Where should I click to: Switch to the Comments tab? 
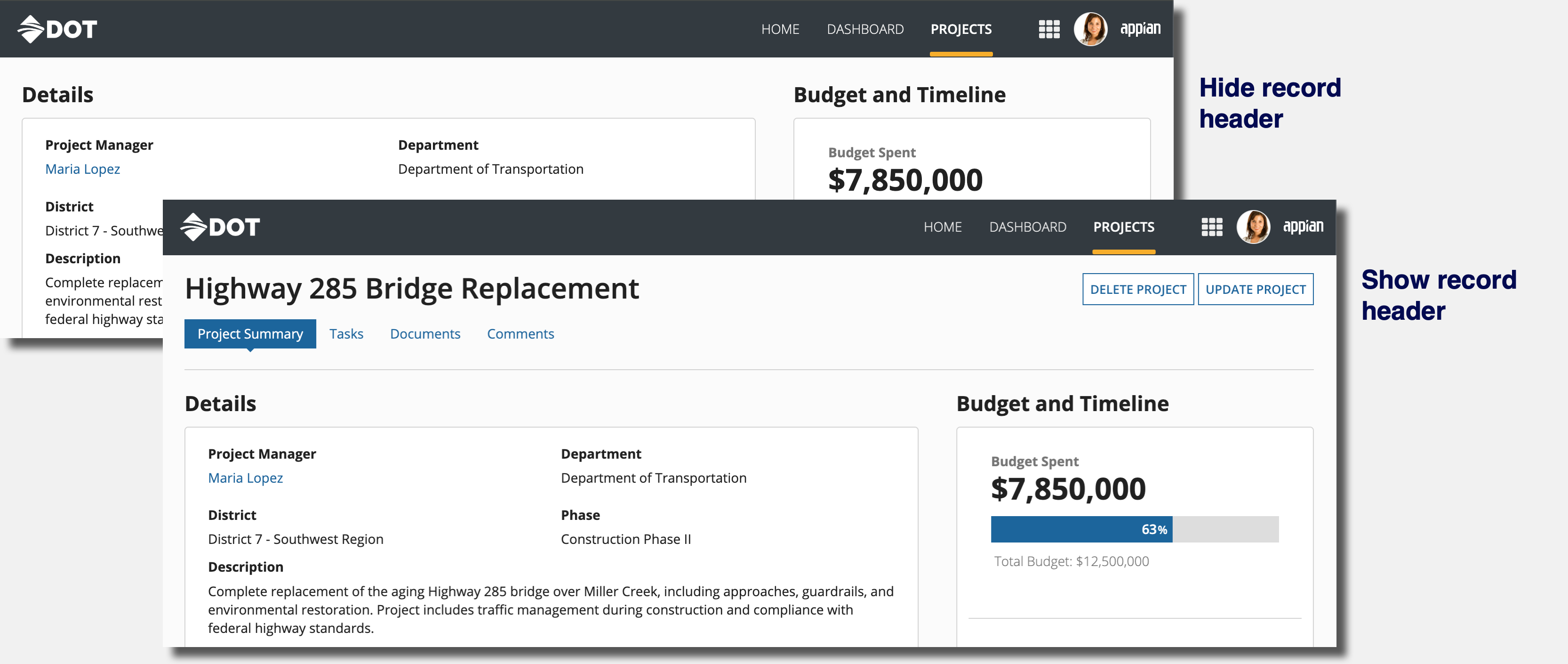click(x=520, y=334)
